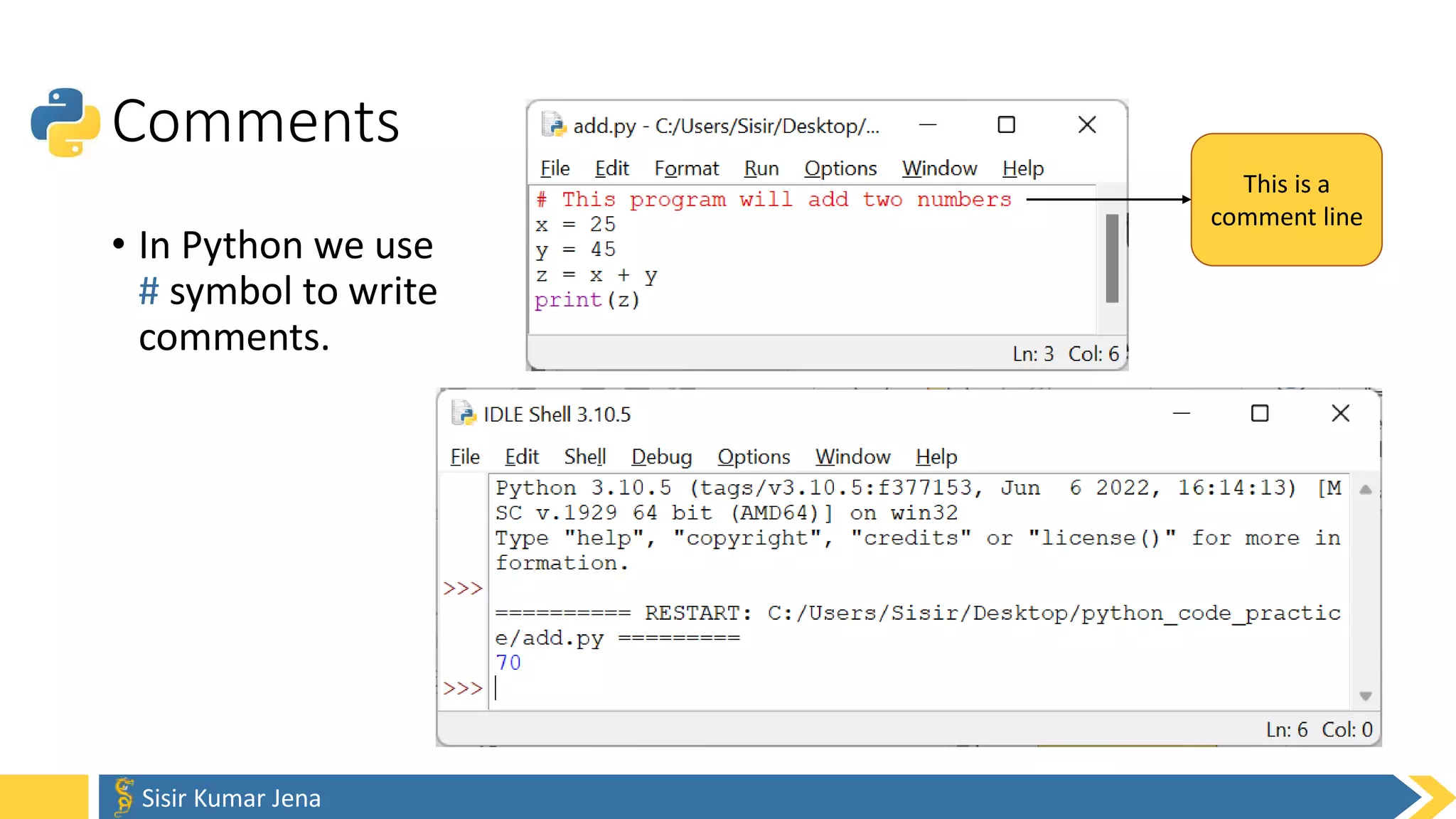The width and height of the screenshot is (1456, 819).
Task: Click the add.py editor vertical scrollbar thumb
Action: tap(1112, 258)
